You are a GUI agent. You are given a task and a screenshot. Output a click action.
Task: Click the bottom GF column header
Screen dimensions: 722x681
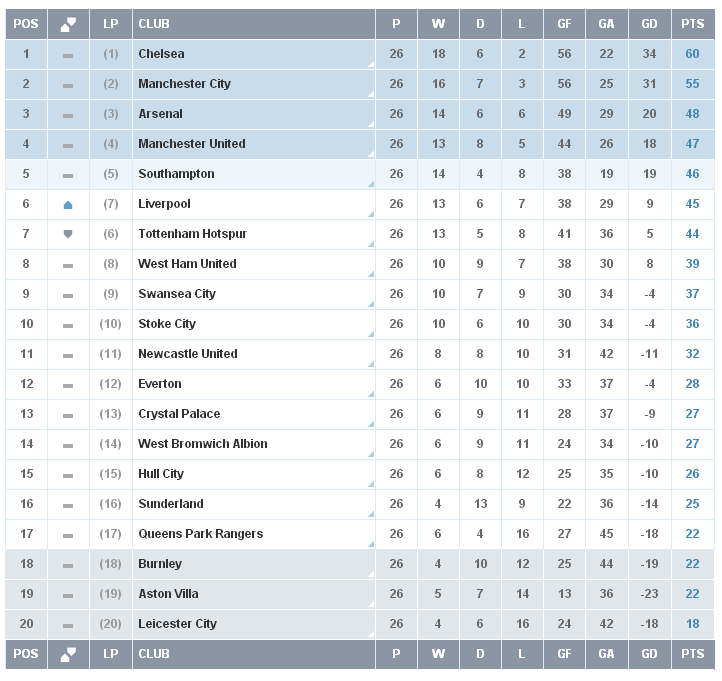click(565, 654)
